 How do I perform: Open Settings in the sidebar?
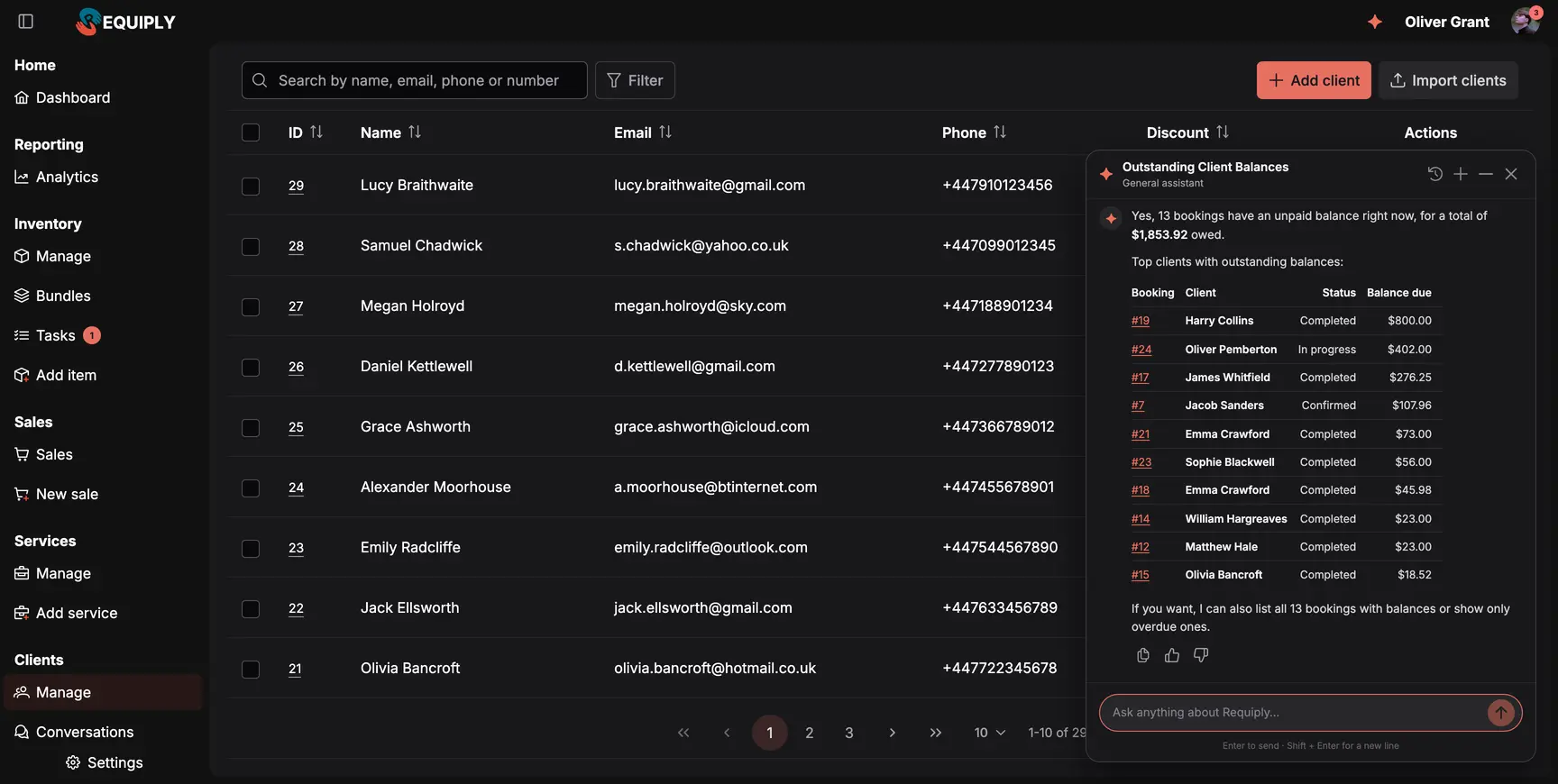(x=105, y=762)
